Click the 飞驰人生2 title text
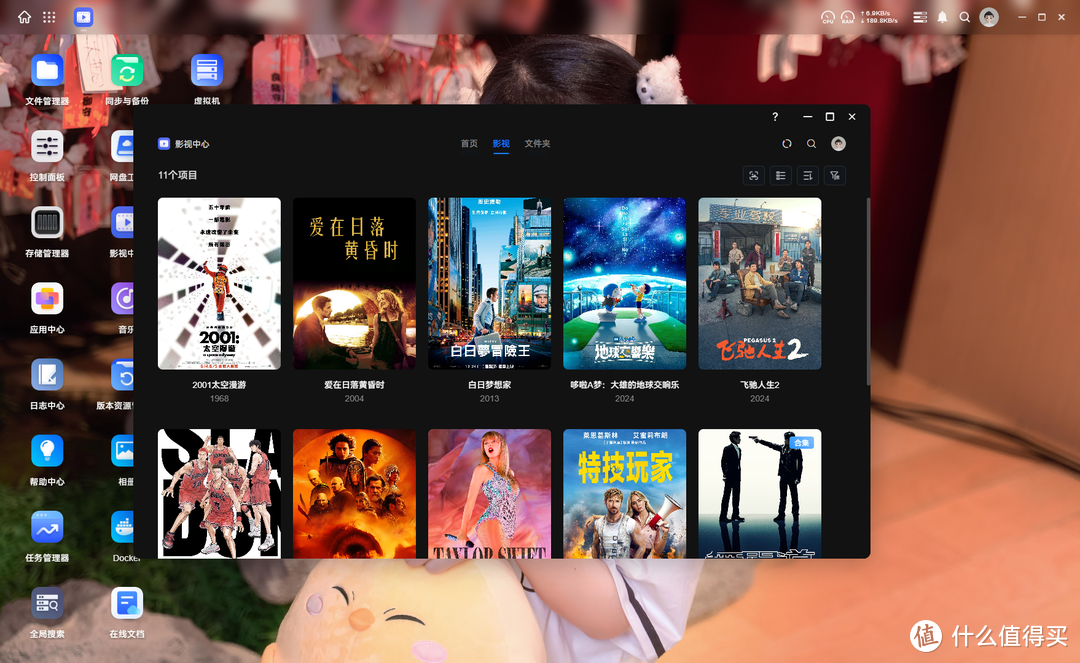 click(760, 385)
